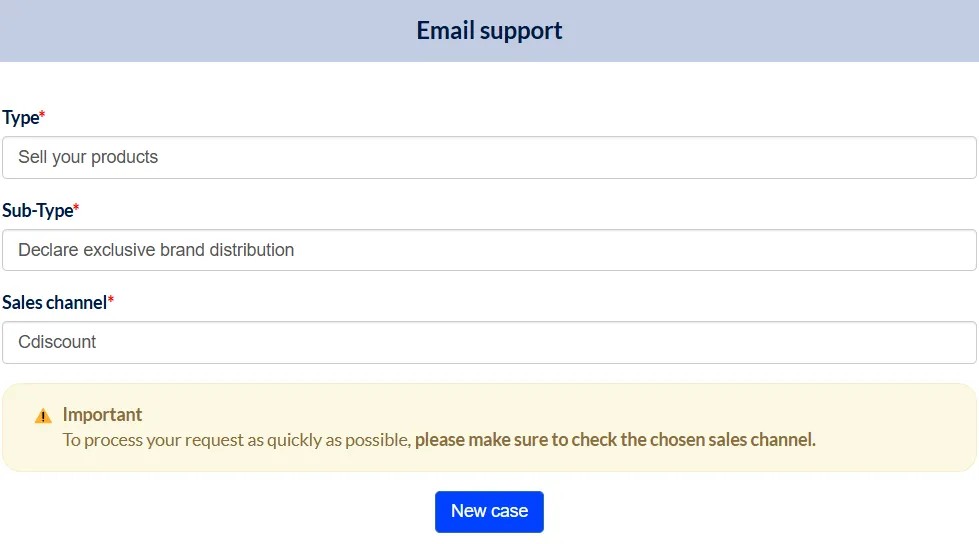The height and width of the screenshot is (544, 979).
Task: Select the 'Declare exclusive brand distribution' value
Action: click(156, 250)
